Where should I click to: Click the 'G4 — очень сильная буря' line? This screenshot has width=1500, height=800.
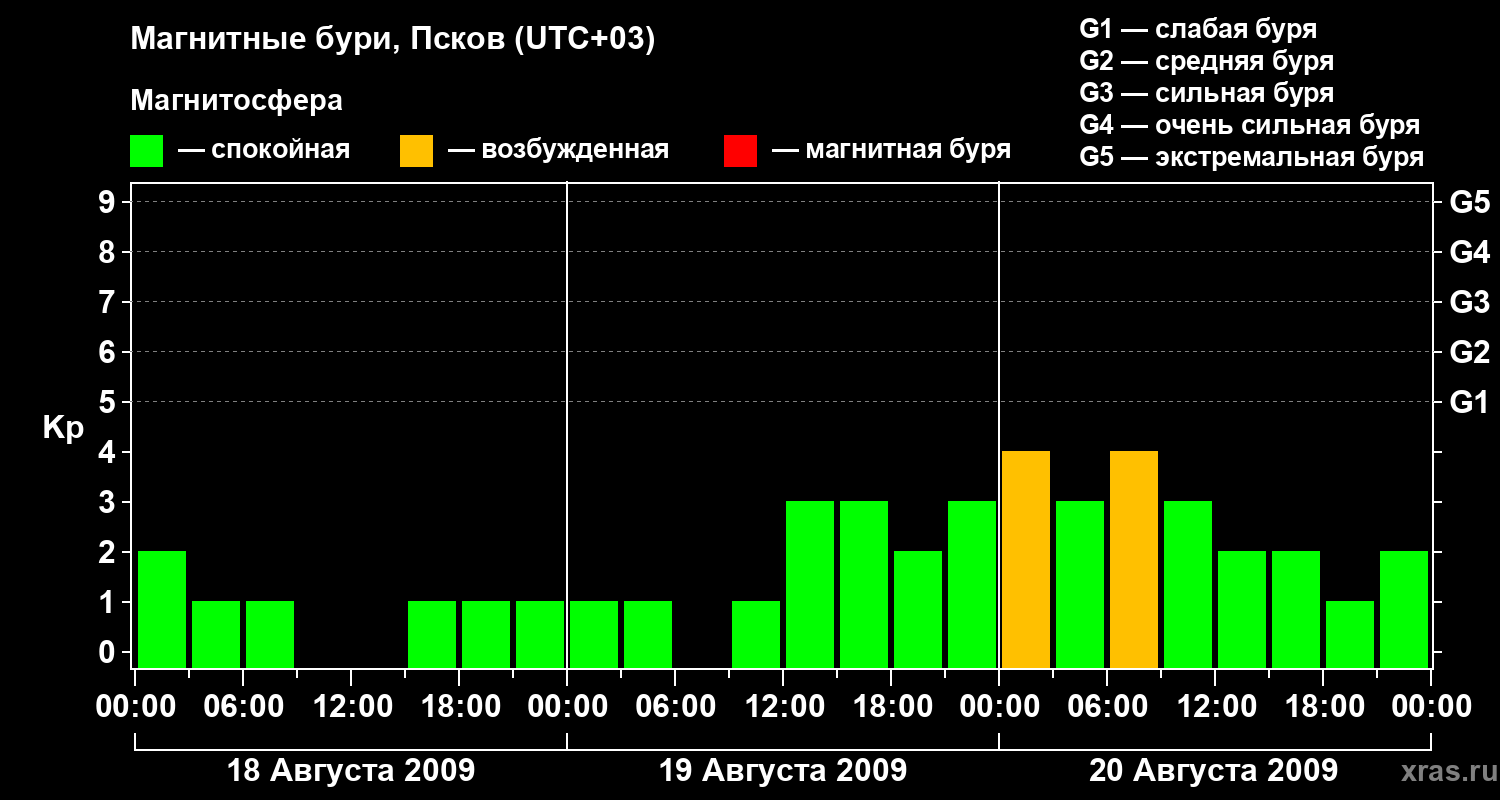[1250, 125]
